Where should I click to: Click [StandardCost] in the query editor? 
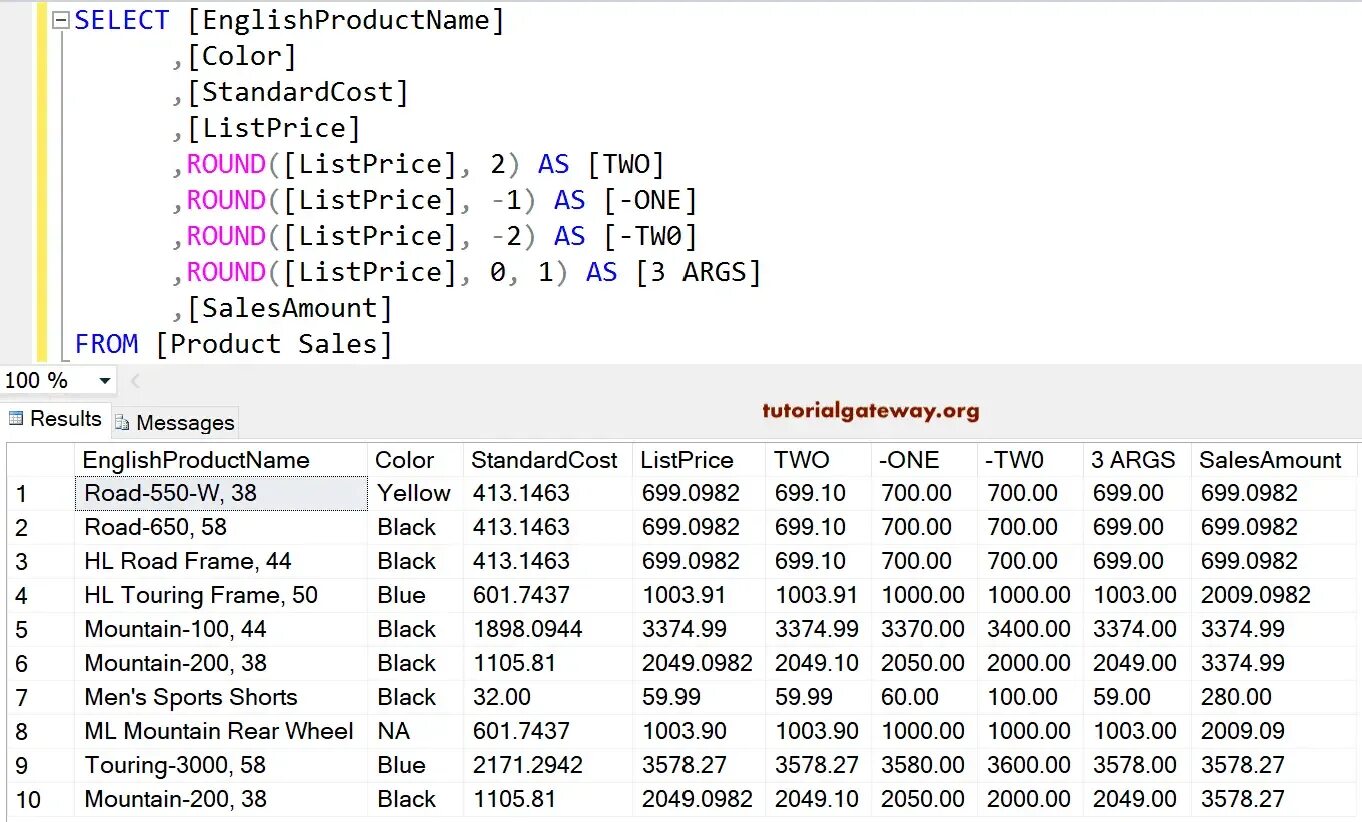(298, 92)
